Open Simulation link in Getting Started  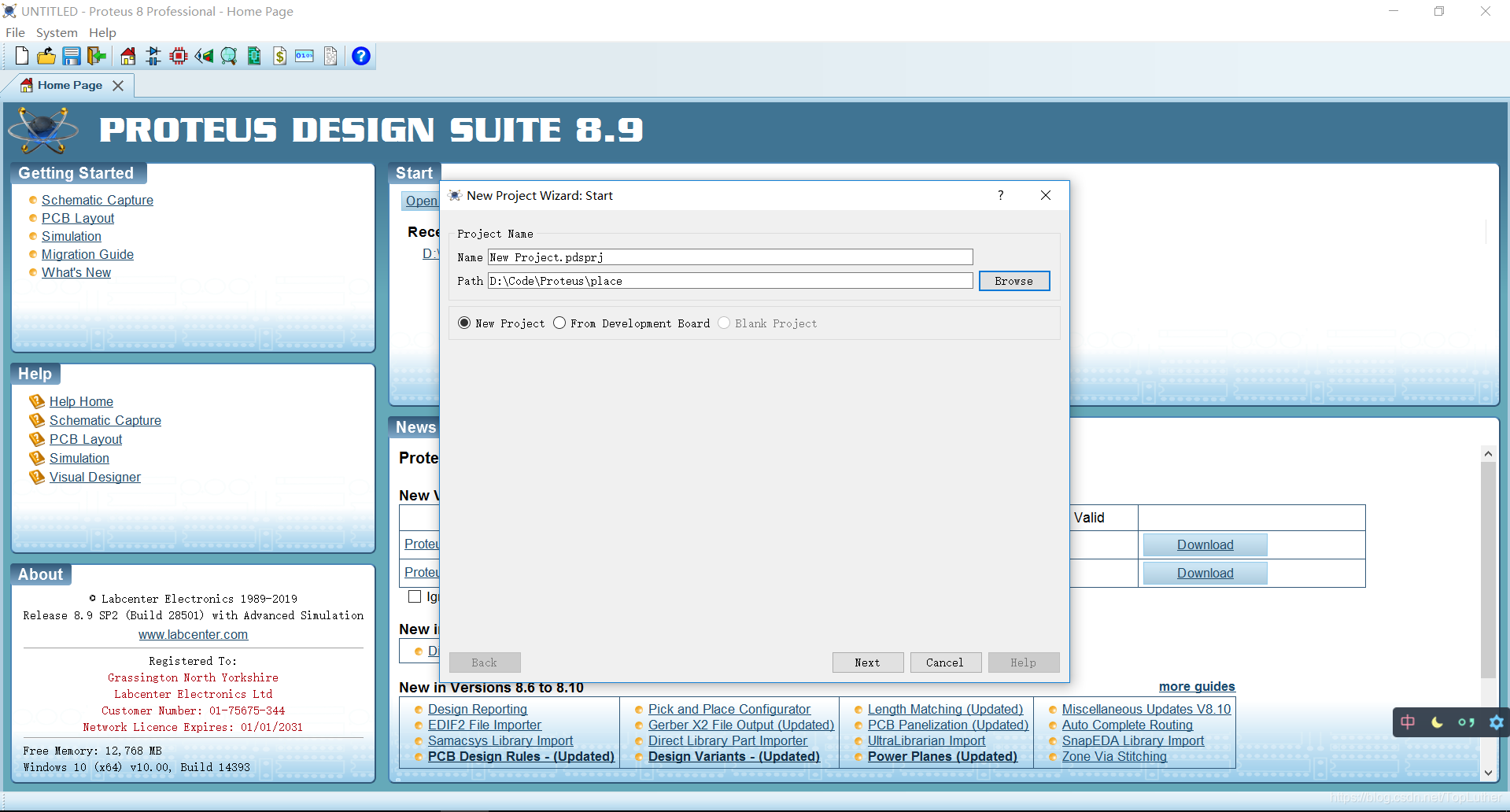[x=72, y=236]
